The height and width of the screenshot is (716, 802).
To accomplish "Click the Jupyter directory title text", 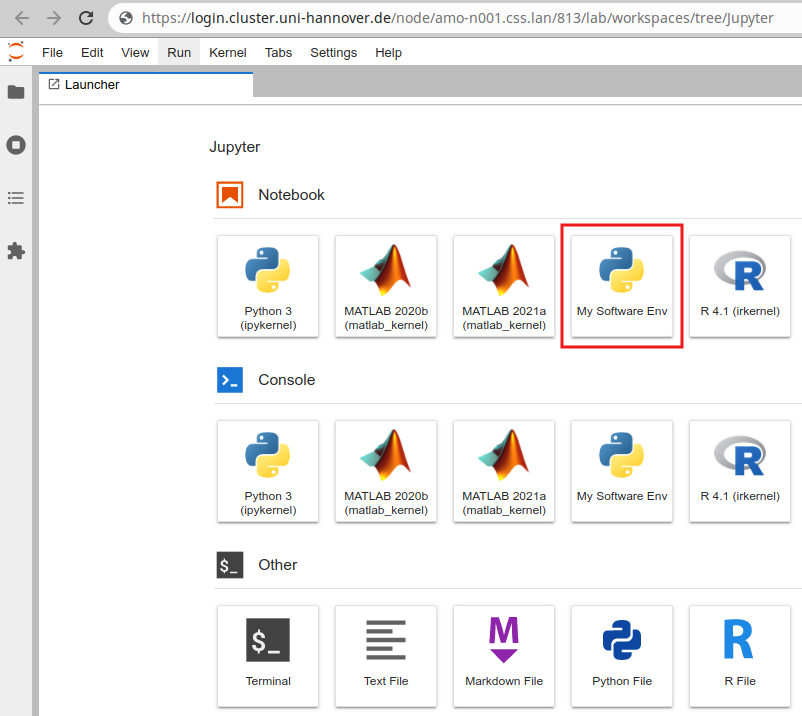I will point(235,147).
